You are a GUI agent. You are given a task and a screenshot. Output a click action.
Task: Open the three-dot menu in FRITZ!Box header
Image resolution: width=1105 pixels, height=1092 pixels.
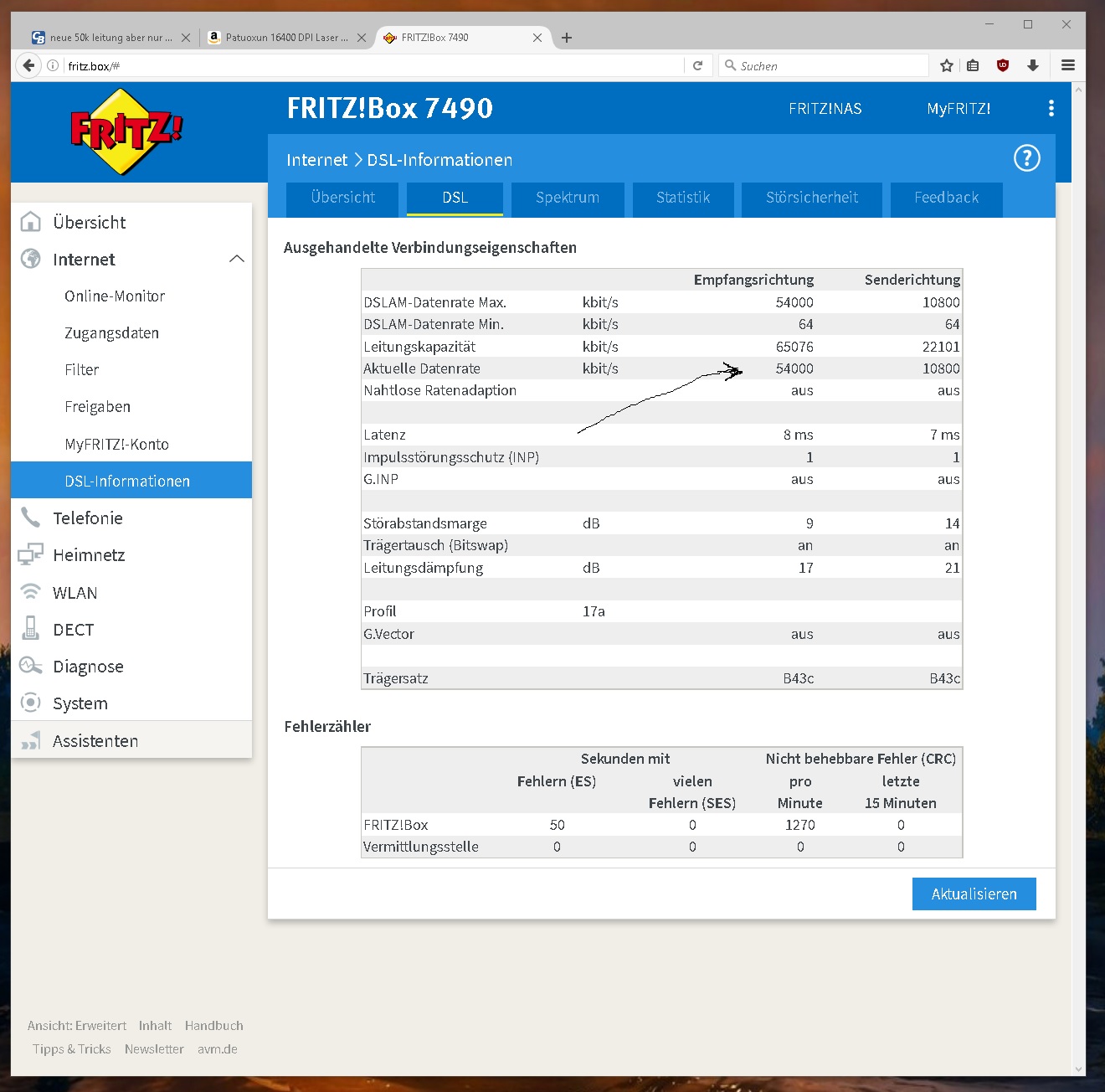tap(1051, 108)
